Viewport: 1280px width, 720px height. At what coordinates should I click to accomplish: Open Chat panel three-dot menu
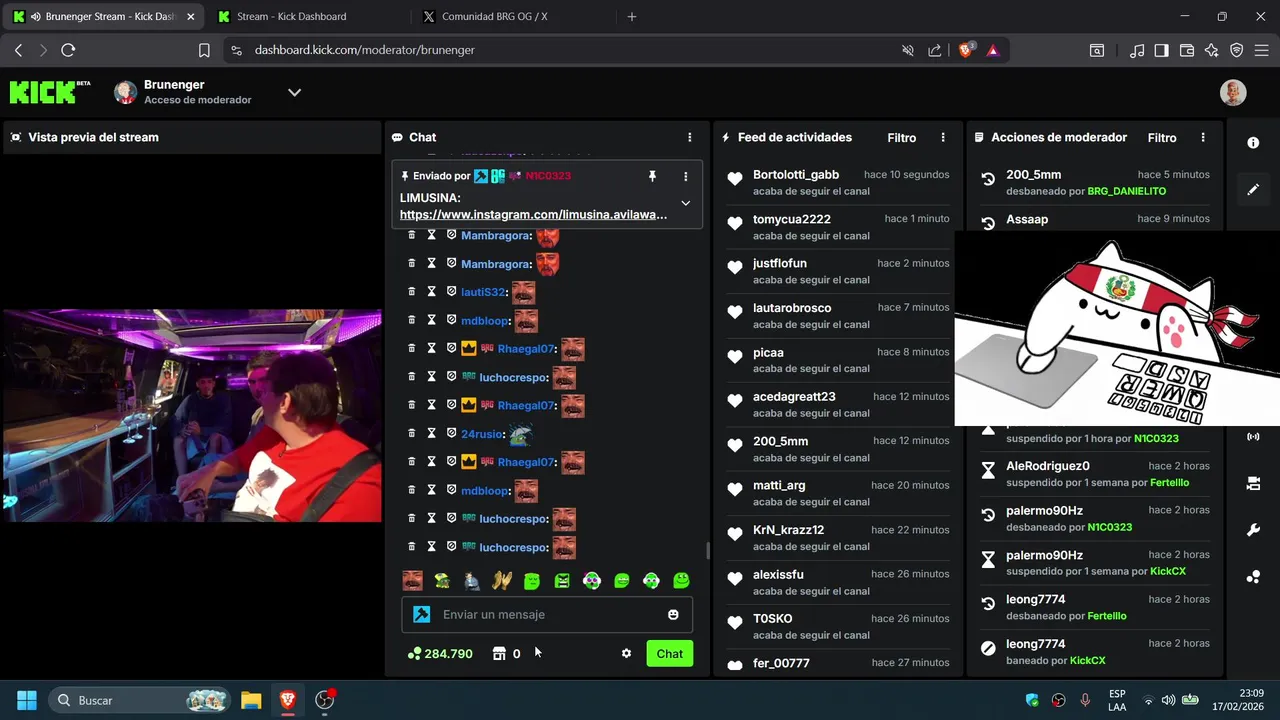point(689,138)
